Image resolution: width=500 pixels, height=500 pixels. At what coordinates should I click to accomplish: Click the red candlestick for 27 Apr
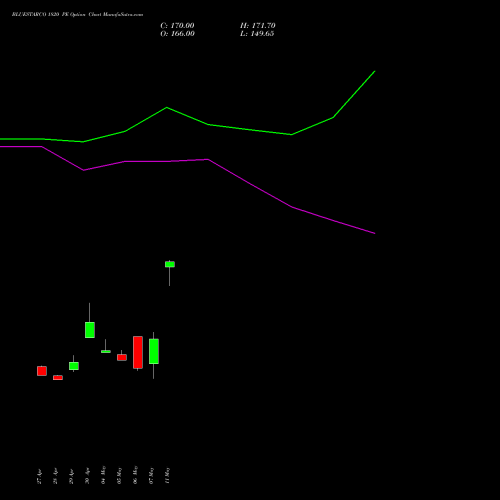point(42,371)
